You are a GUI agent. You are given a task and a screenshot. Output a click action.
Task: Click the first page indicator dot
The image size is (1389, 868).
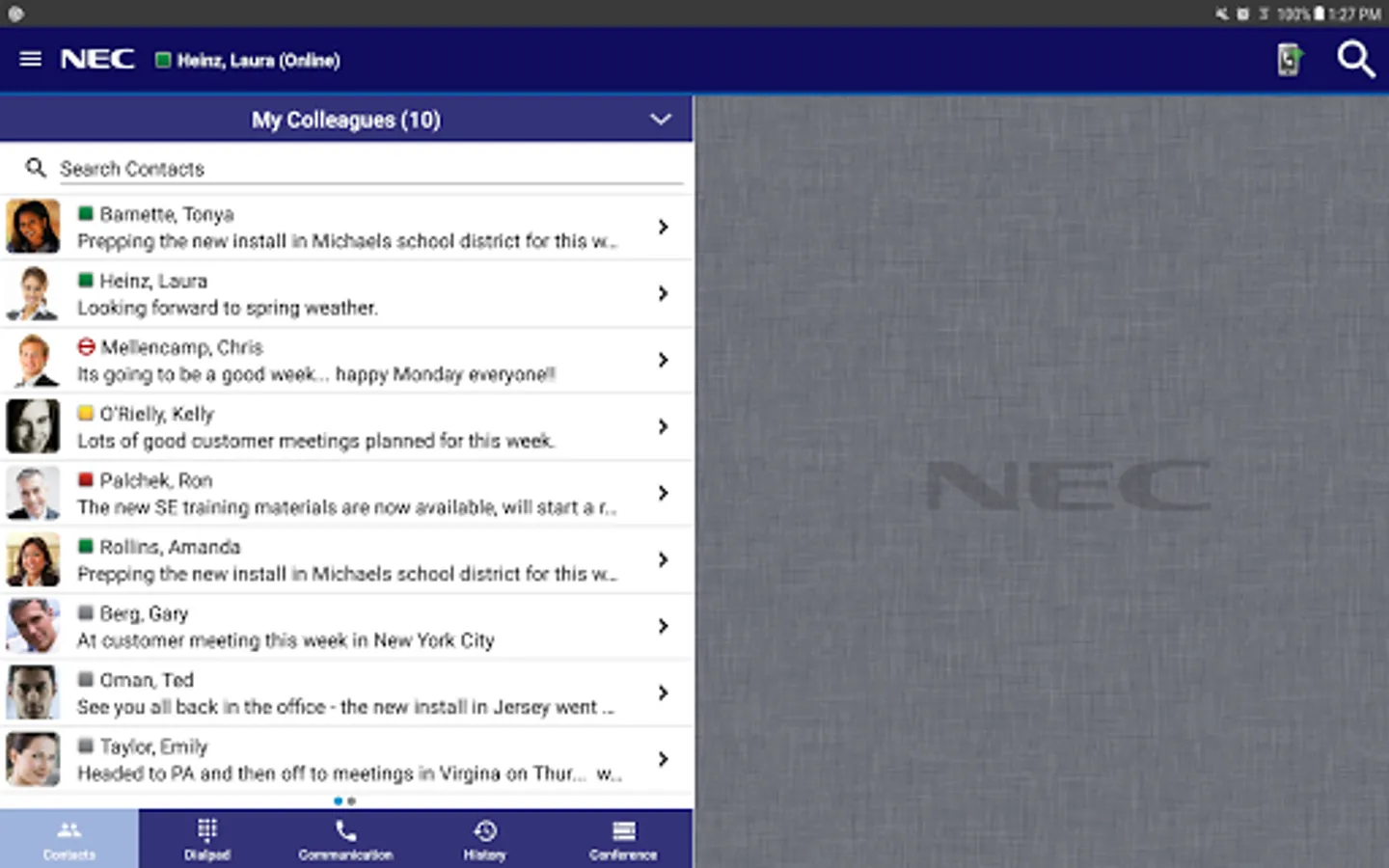(338, 800)
